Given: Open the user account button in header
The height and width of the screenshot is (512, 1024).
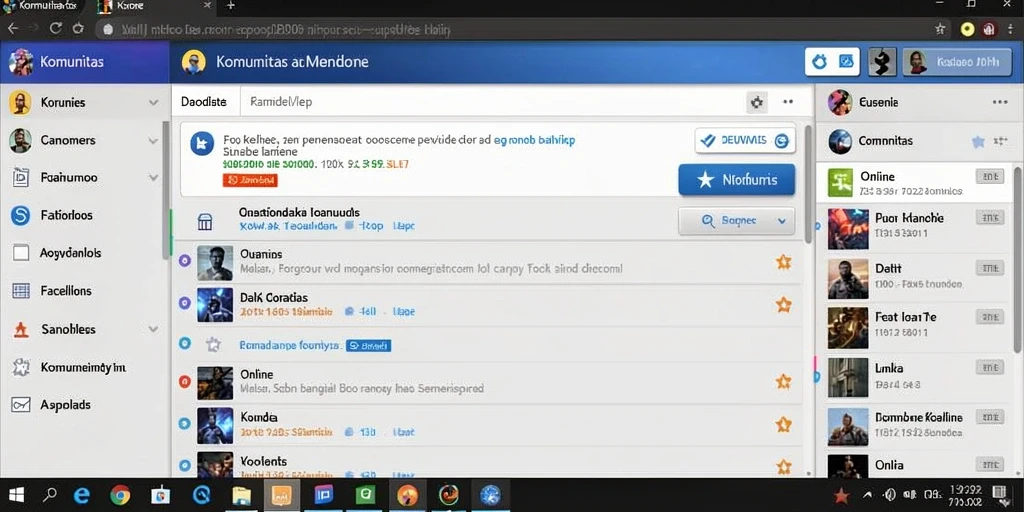Looking at the screenshot, I should (957, 62).
